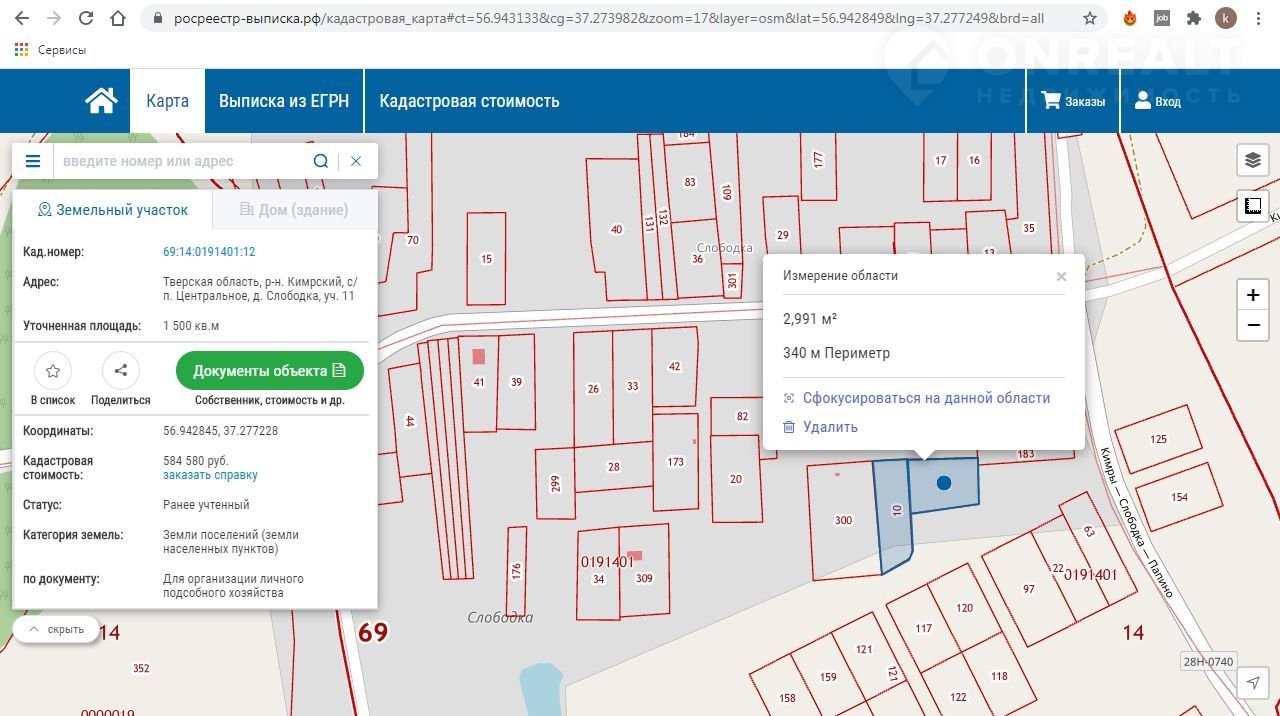Click the geolocation arrow icon

click(x=1252, y=683)
